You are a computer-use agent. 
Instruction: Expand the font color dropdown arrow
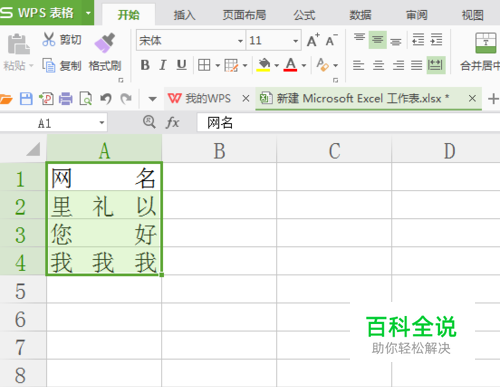[304, 65]
